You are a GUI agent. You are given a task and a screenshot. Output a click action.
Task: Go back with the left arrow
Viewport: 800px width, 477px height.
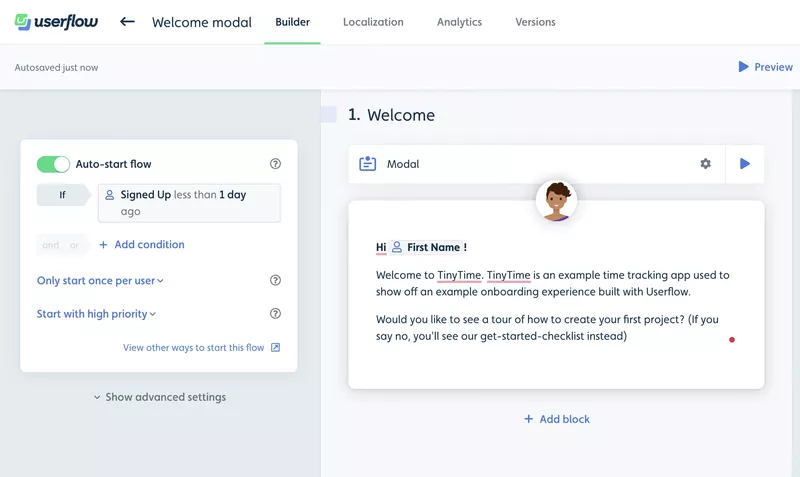(x=127, y=21)
